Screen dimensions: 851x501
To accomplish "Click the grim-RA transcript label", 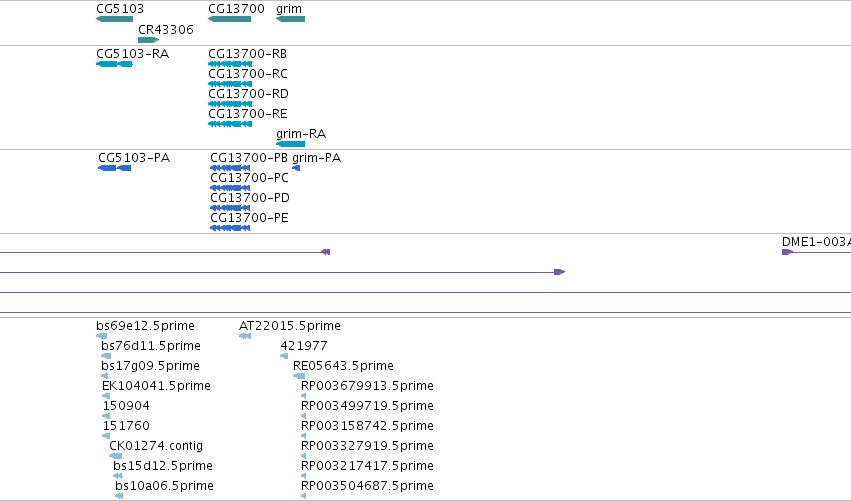I will (301, 134).
